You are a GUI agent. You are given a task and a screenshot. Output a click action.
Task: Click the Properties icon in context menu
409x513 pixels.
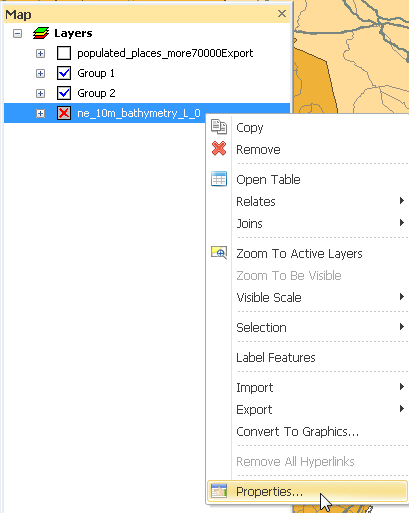219,491
